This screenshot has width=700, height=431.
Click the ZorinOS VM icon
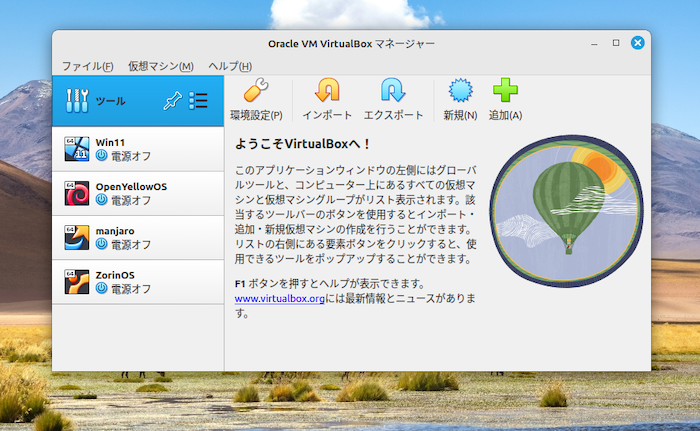[x=76, y=281]
